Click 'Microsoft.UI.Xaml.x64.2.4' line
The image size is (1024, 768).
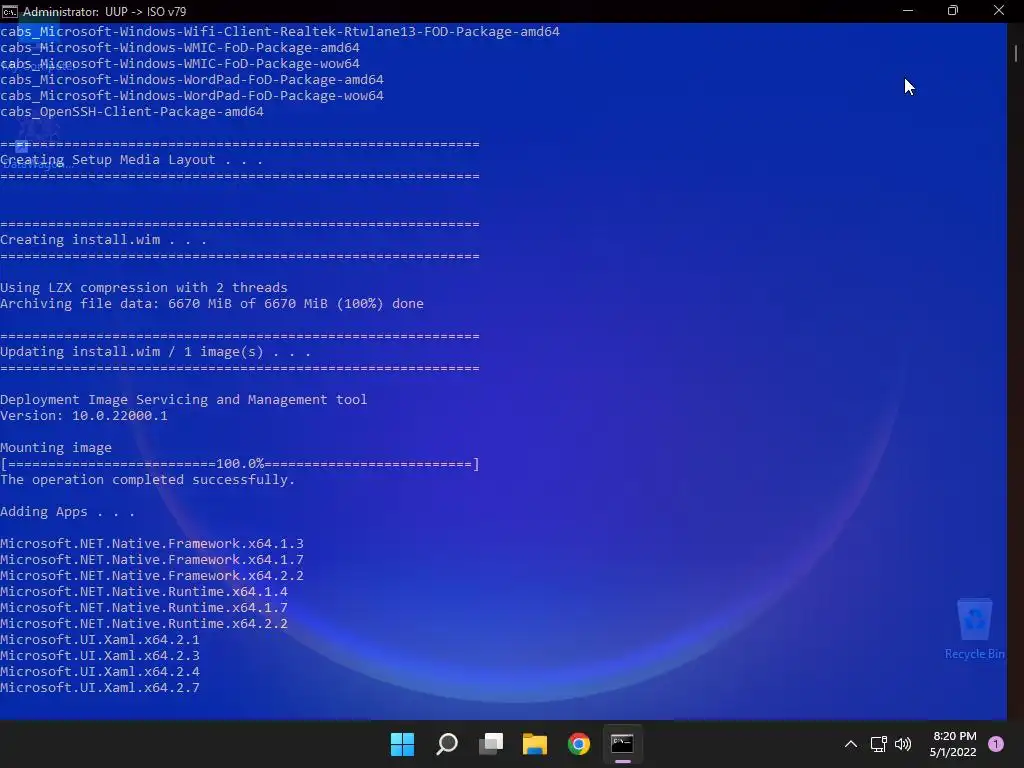click(x=100, y=671)
